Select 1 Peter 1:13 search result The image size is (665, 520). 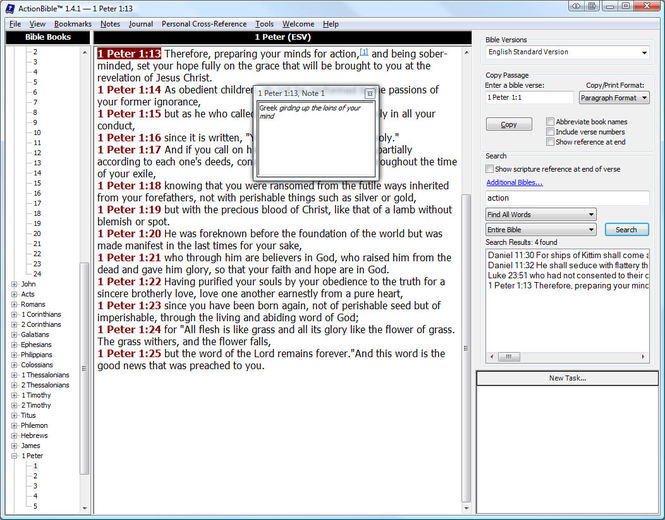click(568, 285)
